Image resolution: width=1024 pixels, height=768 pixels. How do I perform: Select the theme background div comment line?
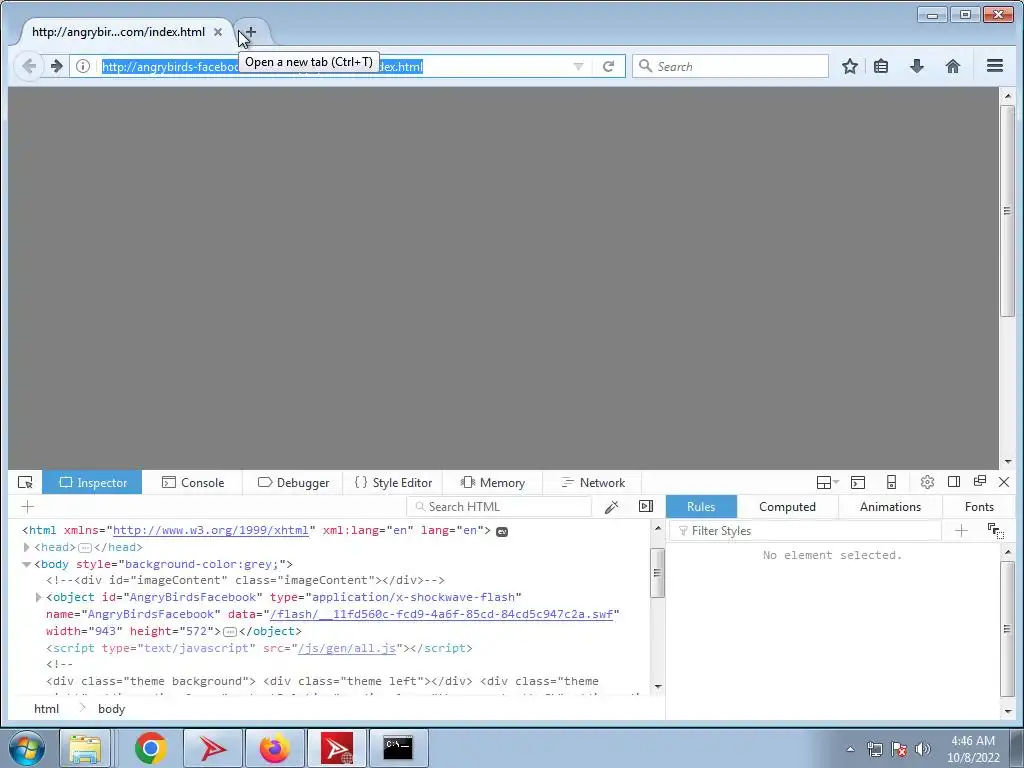(323, 681)
